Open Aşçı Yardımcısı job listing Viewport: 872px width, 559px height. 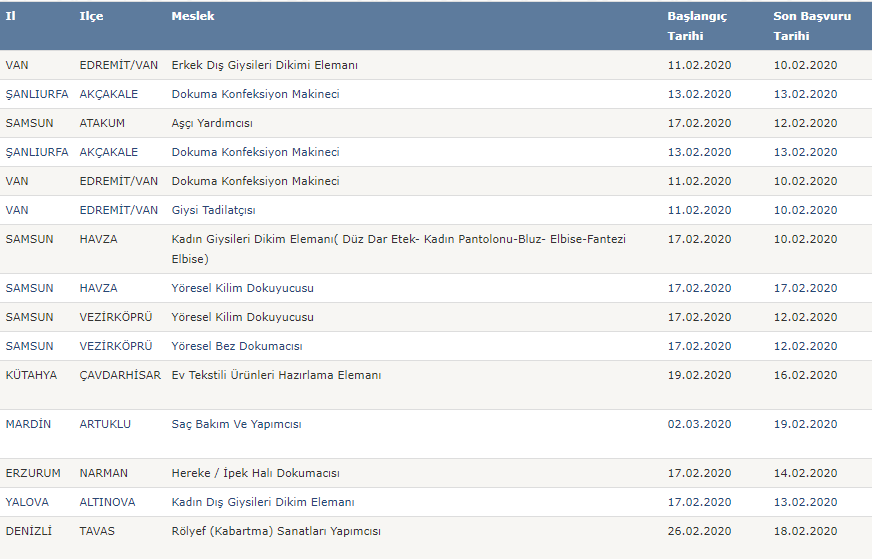(x=212, y=123)
